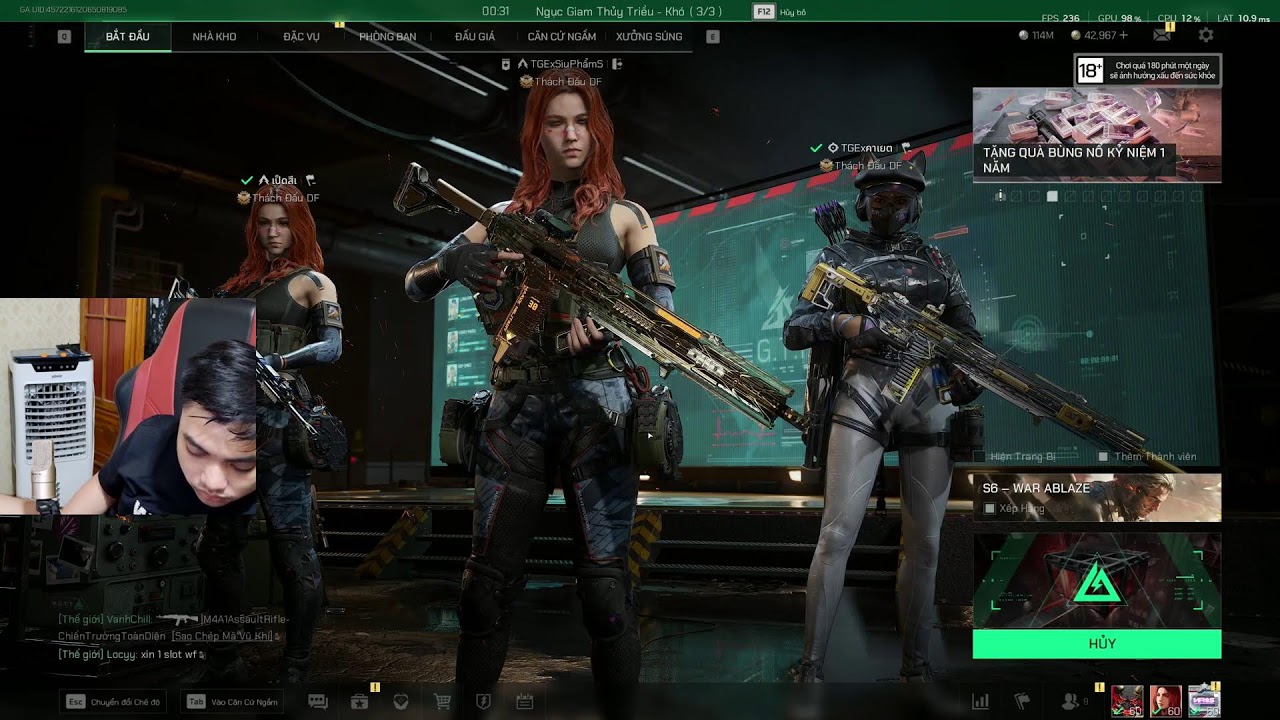Click the 42,967 gold currency coin

coord(1076,35)
